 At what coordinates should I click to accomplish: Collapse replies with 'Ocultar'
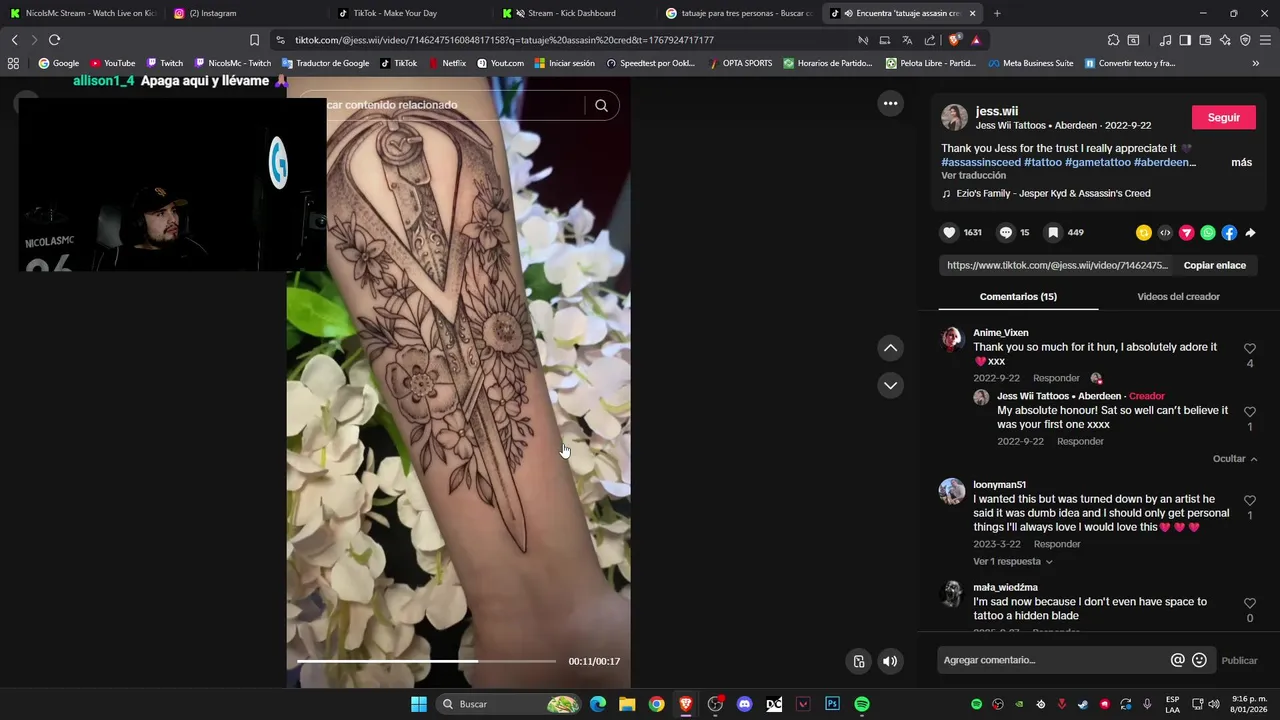click(1235, 458)
